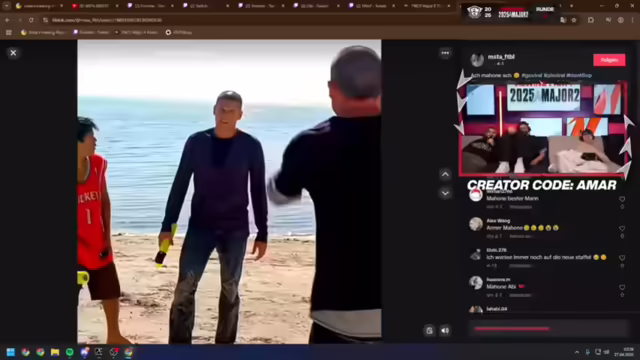The width and height of the screenshot is (640, 360).
Task: Focus the add comment input field
Action: click(548, 328)
